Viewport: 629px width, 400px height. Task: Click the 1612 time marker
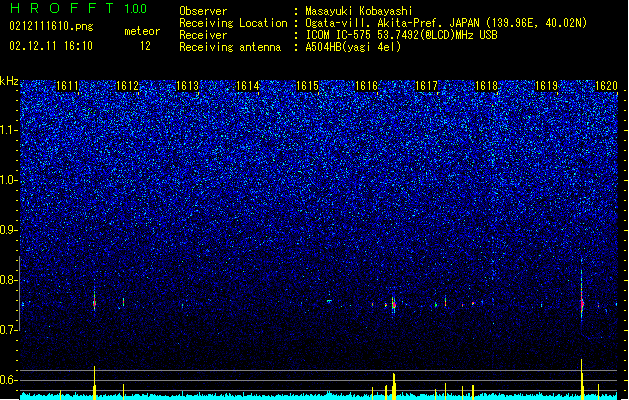[127, 86]
